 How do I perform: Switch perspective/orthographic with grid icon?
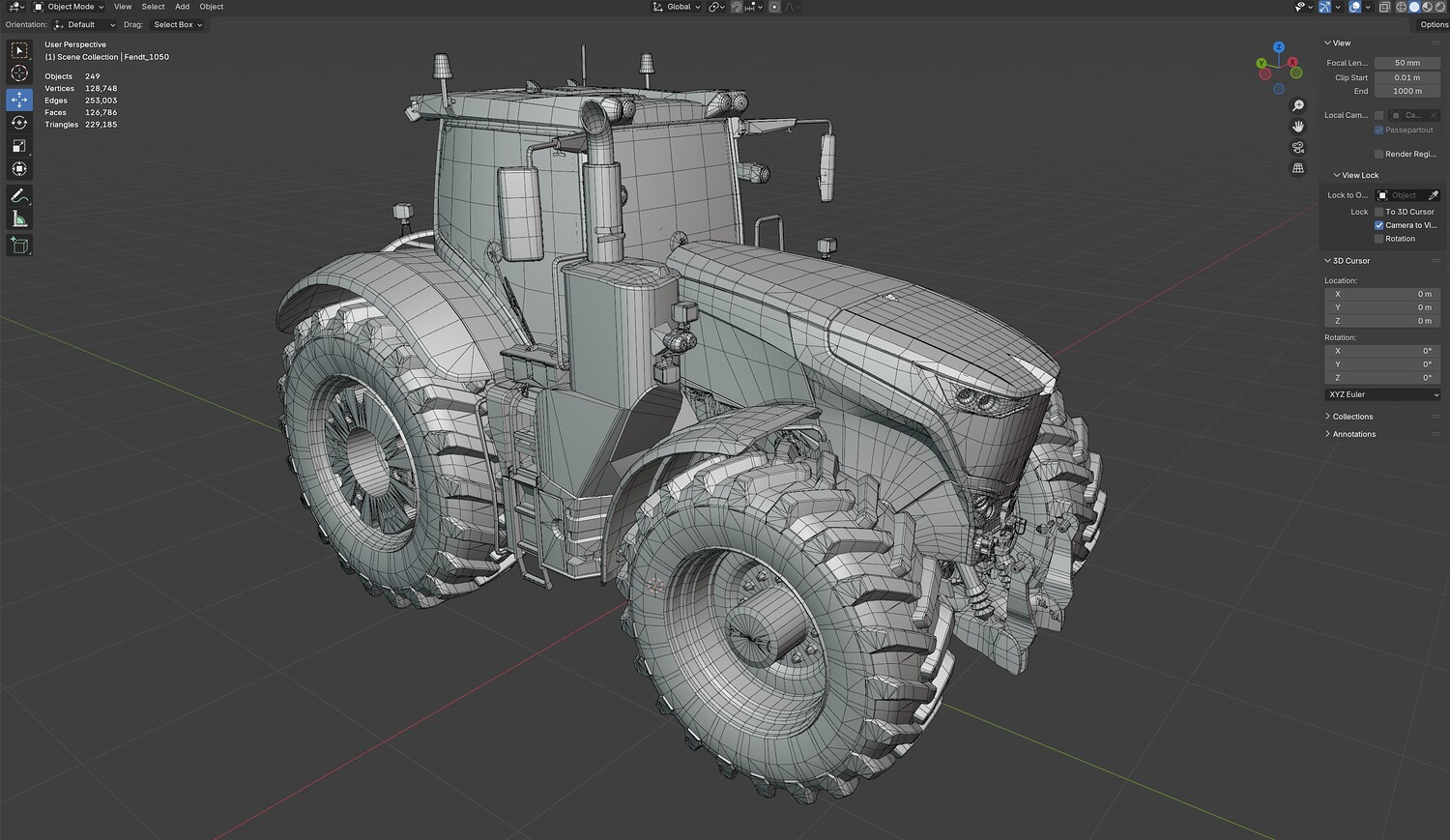point(1298,168)
